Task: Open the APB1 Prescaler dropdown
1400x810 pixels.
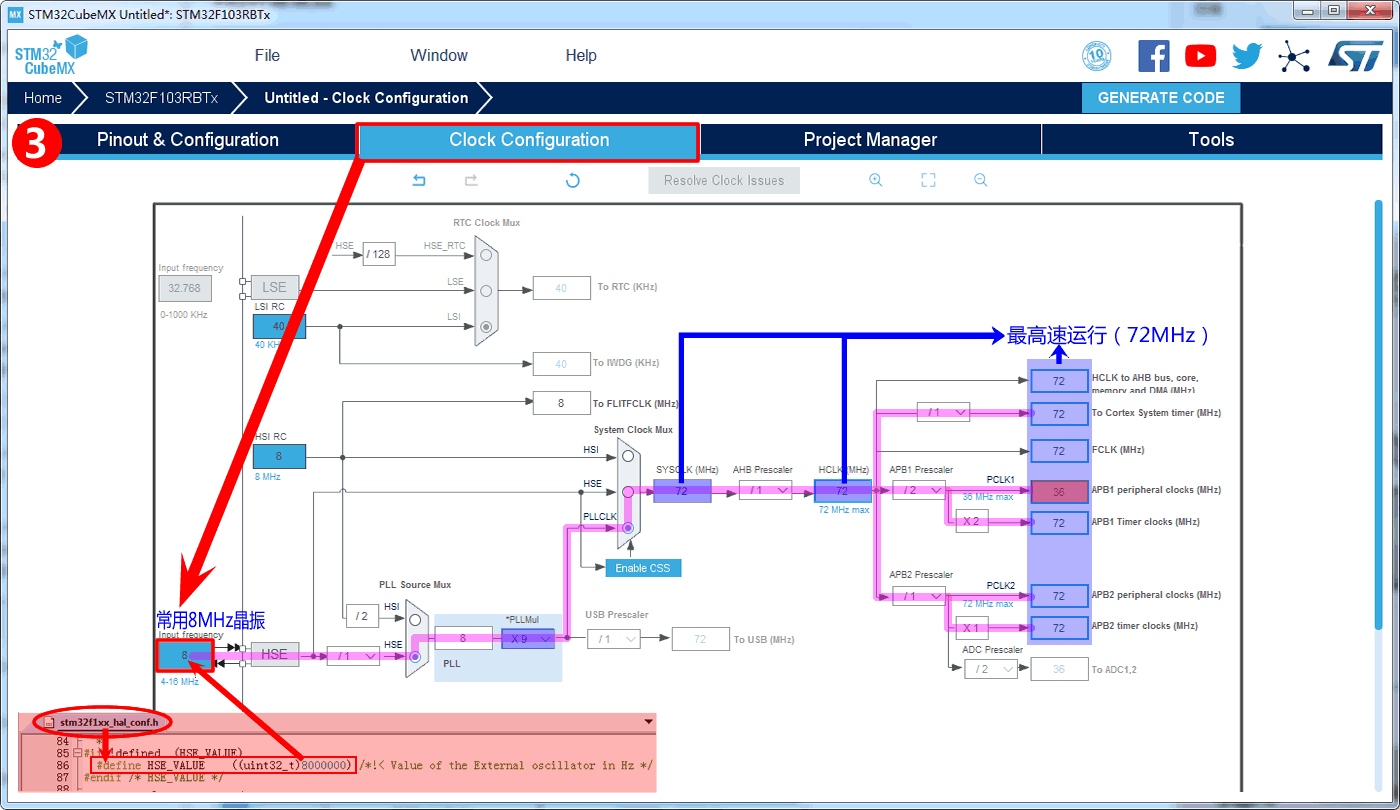Action: click(918, 490)
